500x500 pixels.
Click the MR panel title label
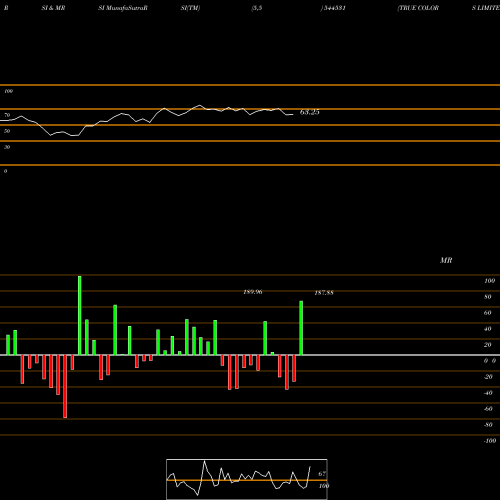coord(446,260)
